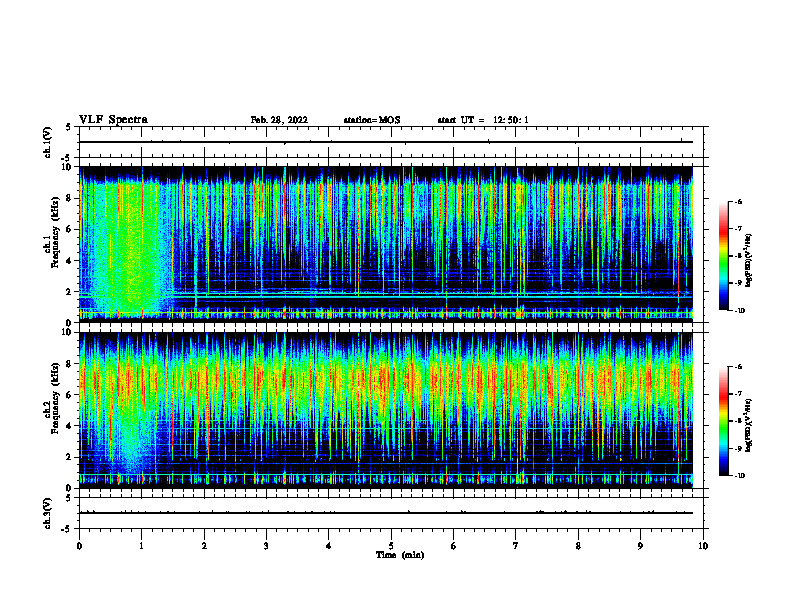Click ch.2 colorbar tick label "-10"
Viewport: 792px width, 612px height.
click(x=739, y=476)
